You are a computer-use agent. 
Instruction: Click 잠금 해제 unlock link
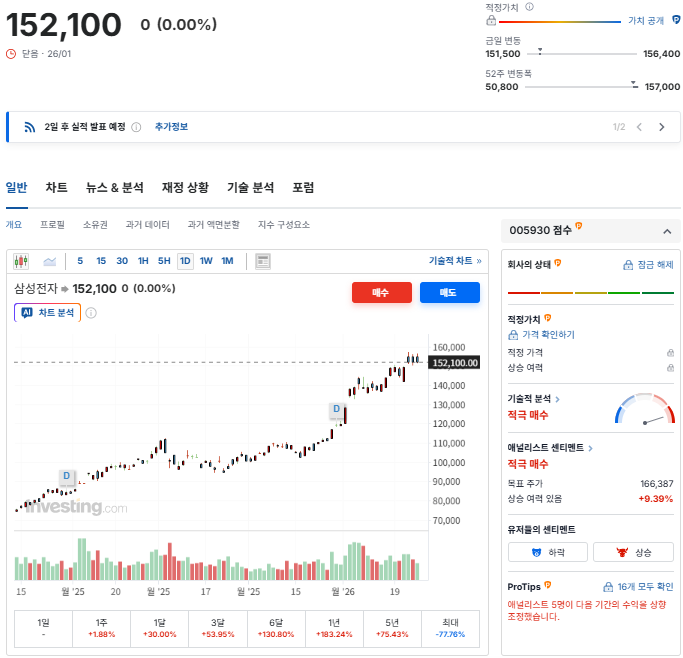point(649,265)
